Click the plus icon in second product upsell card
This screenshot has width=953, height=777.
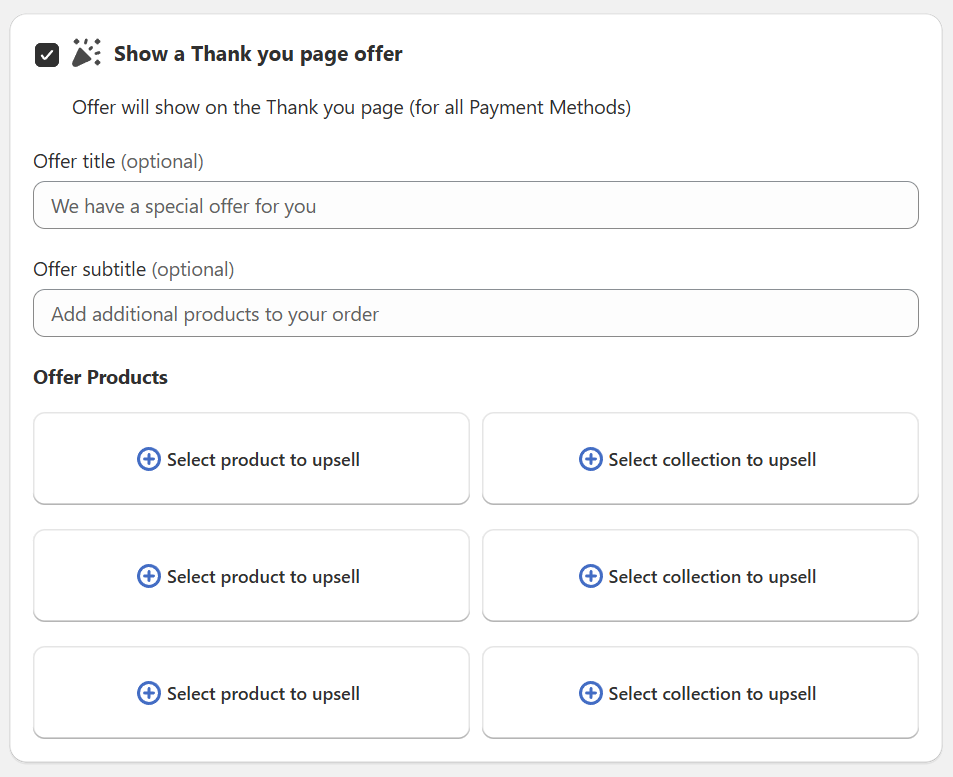pos(148,576)
